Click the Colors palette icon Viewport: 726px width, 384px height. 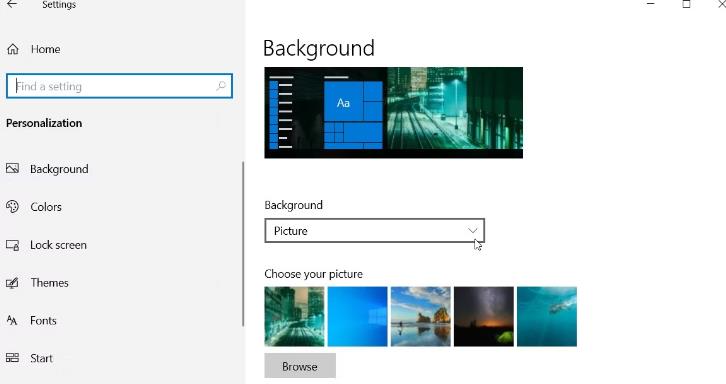(x=13, y=207)
